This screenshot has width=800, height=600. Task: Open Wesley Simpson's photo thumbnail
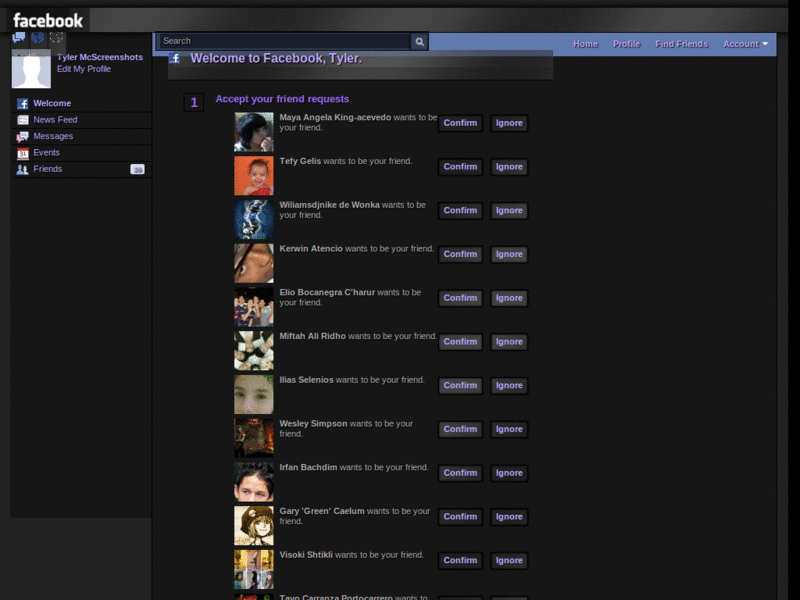click(x=254, y=438)
